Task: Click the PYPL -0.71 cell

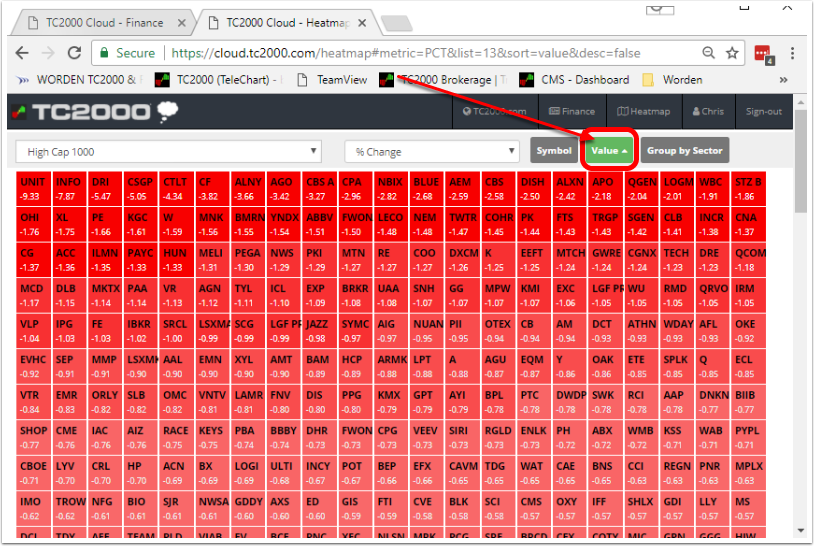Action: point(750,438)
